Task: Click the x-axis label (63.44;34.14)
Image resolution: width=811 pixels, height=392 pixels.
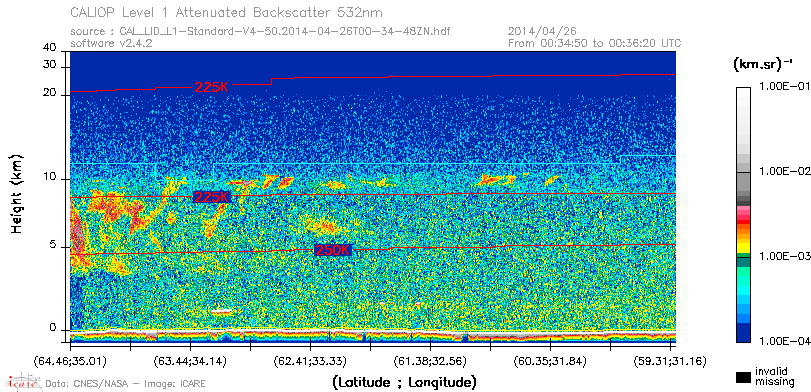Action: tap(190, 361)
